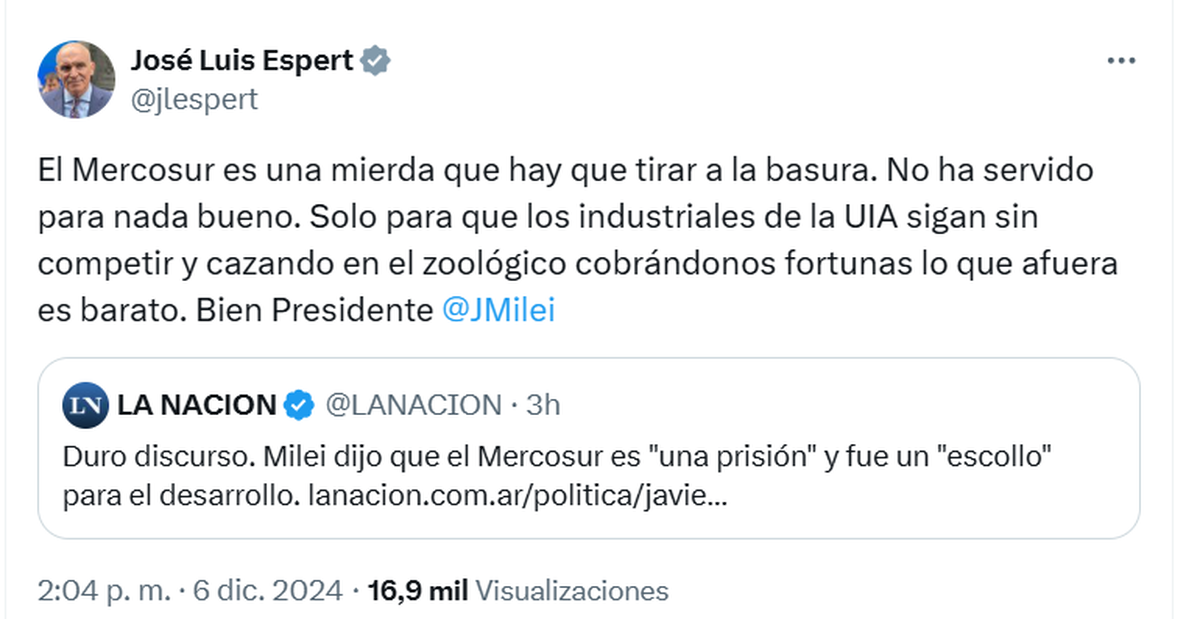Click the verified badge beside José Luis Espert
This screenshot has width=1200, height=619.
(375, 61)
